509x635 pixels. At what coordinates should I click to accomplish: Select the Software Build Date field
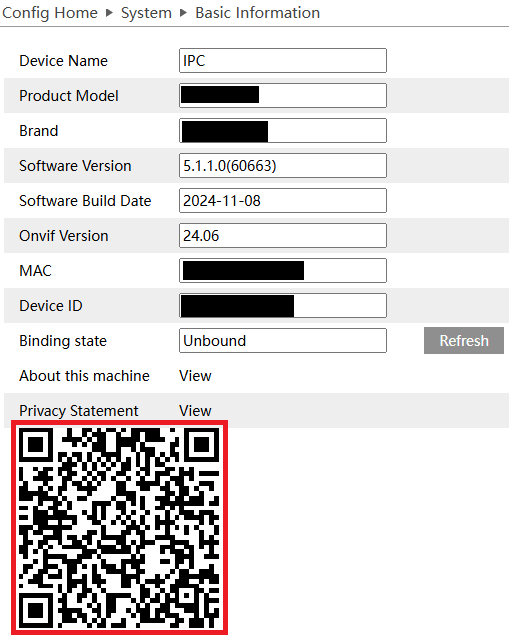pos(283,200)
